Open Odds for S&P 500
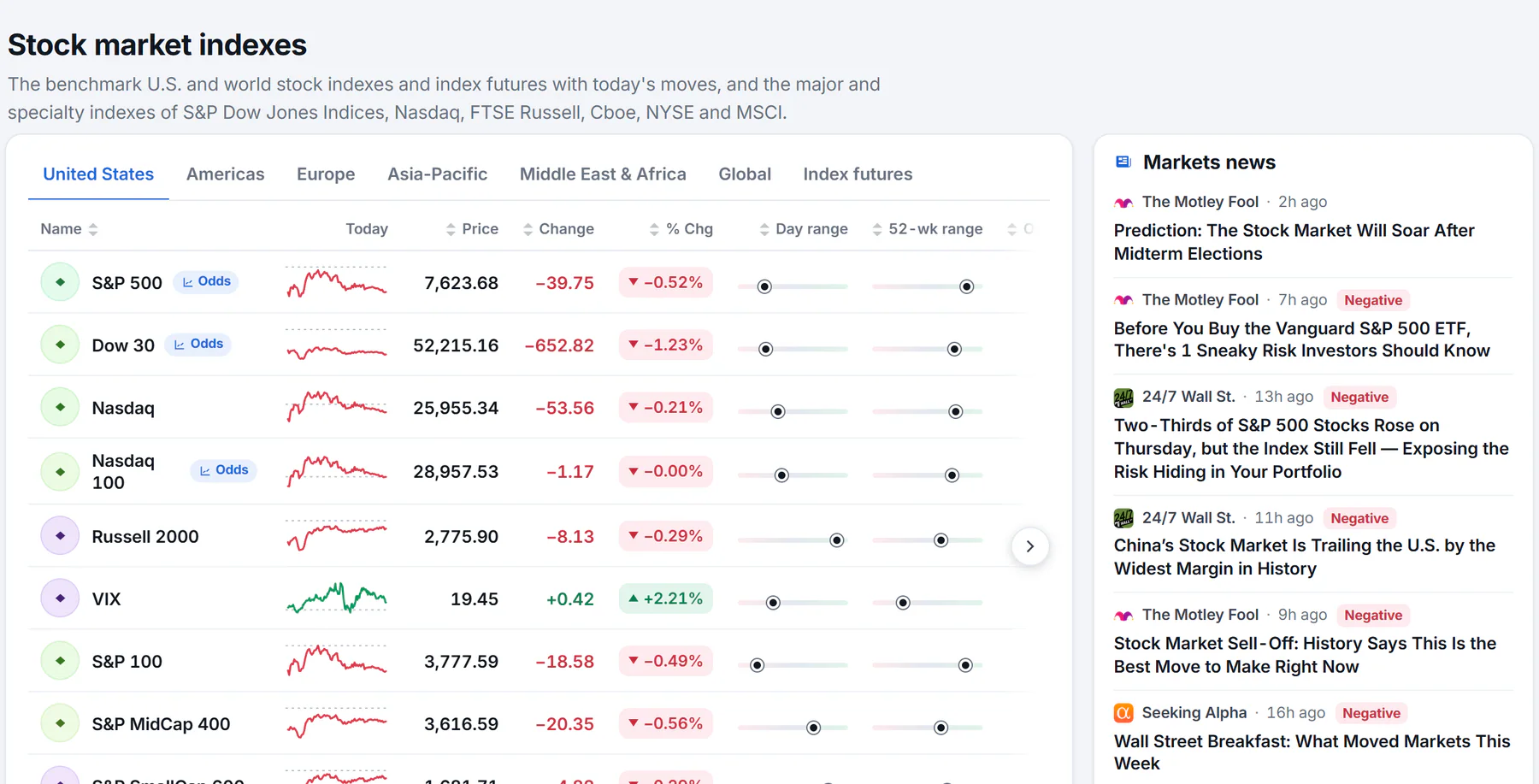This screenshot has width=1539, height=784. [206, 281]
